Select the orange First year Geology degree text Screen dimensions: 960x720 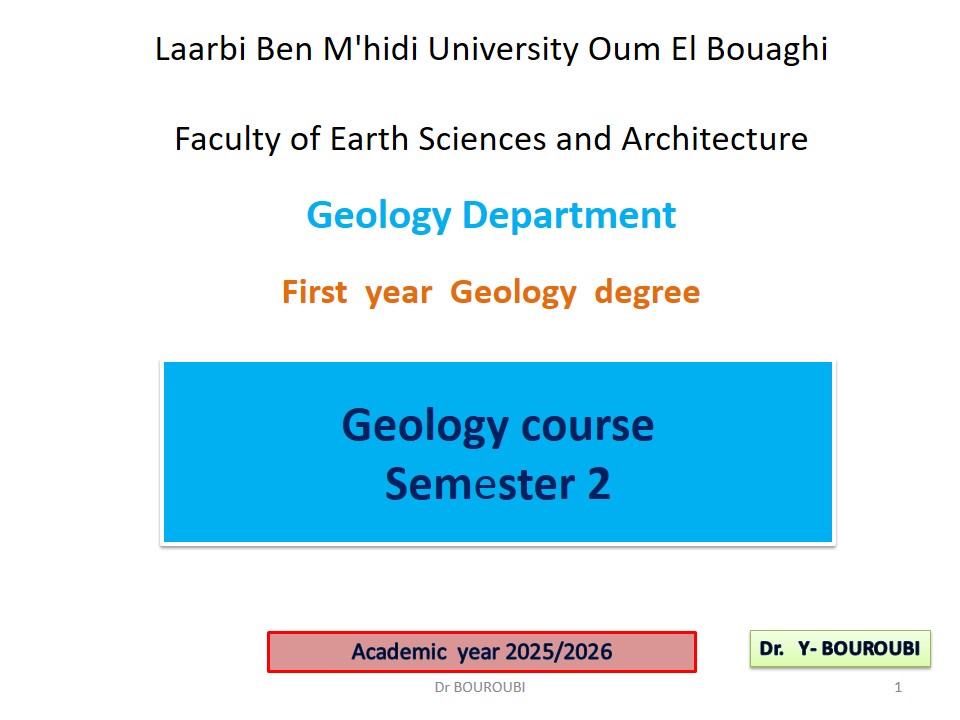coord(491,292)
